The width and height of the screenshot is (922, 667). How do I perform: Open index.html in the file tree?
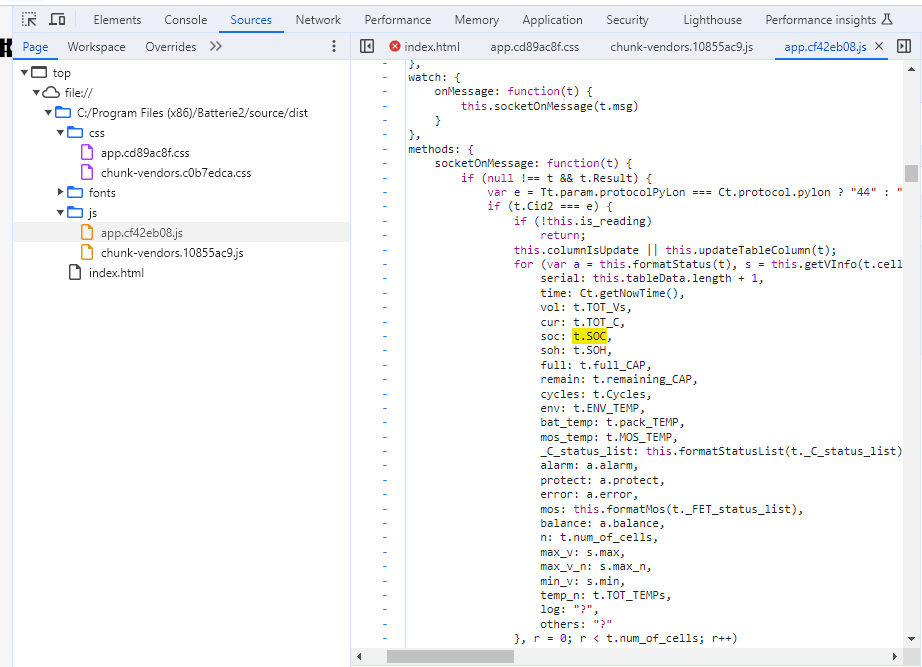(x=116, y=273)
